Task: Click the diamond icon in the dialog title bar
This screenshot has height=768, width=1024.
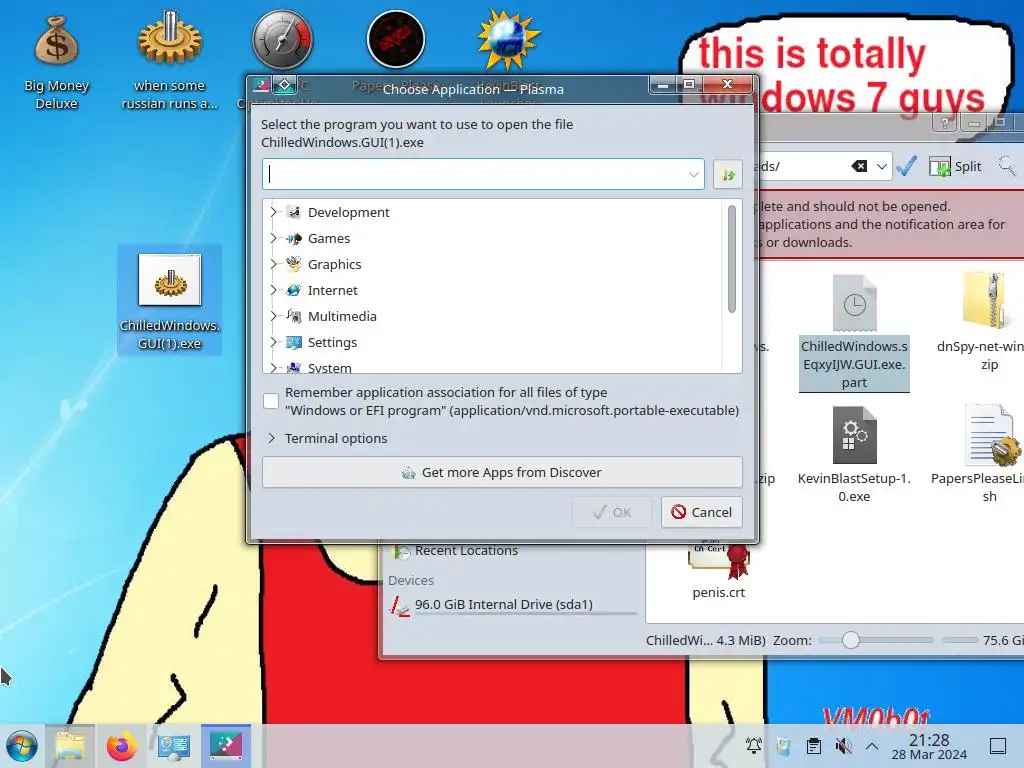Action: click(x=285, y=85)
